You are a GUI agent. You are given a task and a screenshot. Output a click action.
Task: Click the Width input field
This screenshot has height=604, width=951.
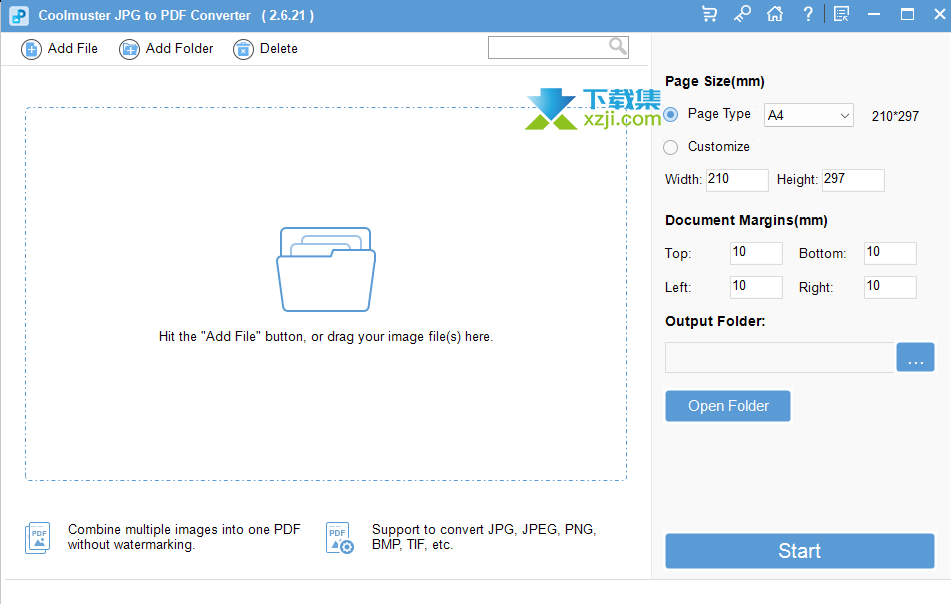click(x=737, y=180)
